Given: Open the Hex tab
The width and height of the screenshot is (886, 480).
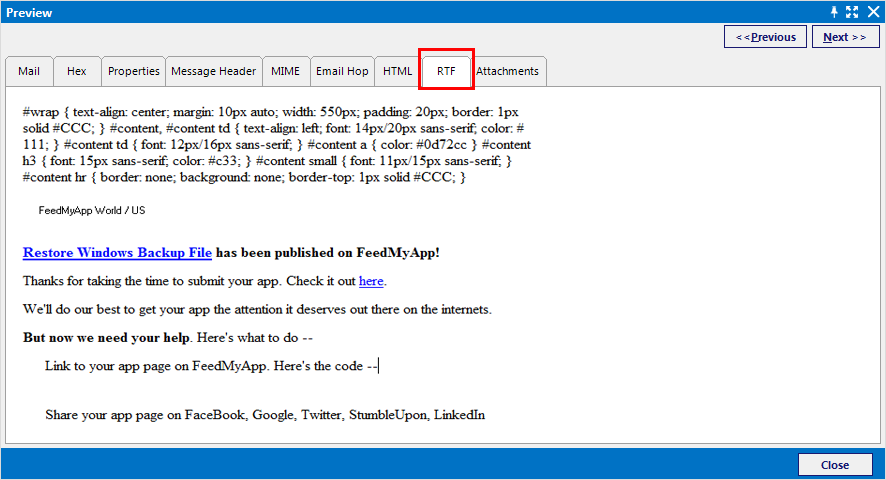Looking at the screenshot, I should [x=77, y=71].
